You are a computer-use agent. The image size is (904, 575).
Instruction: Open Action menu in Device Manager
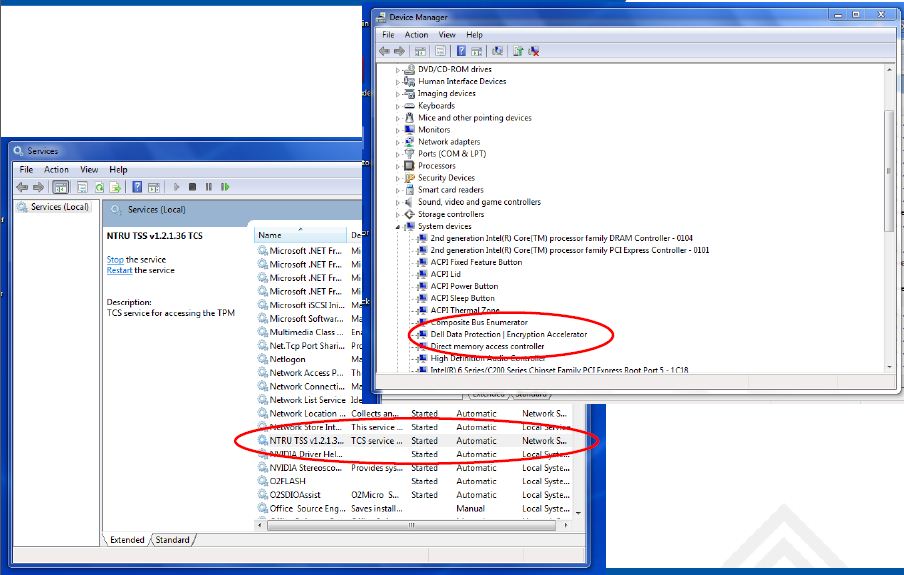coord(416,35)
